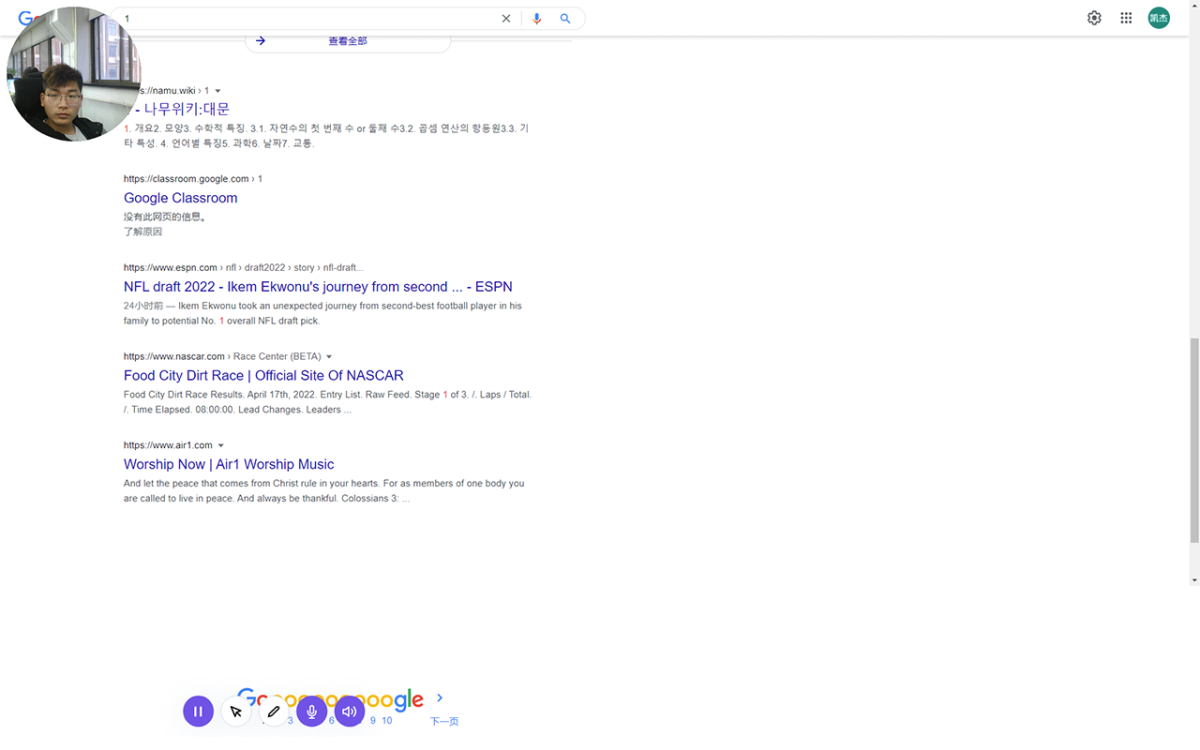Go to results page 10
1200x750 pixels.
click(387, 721)
